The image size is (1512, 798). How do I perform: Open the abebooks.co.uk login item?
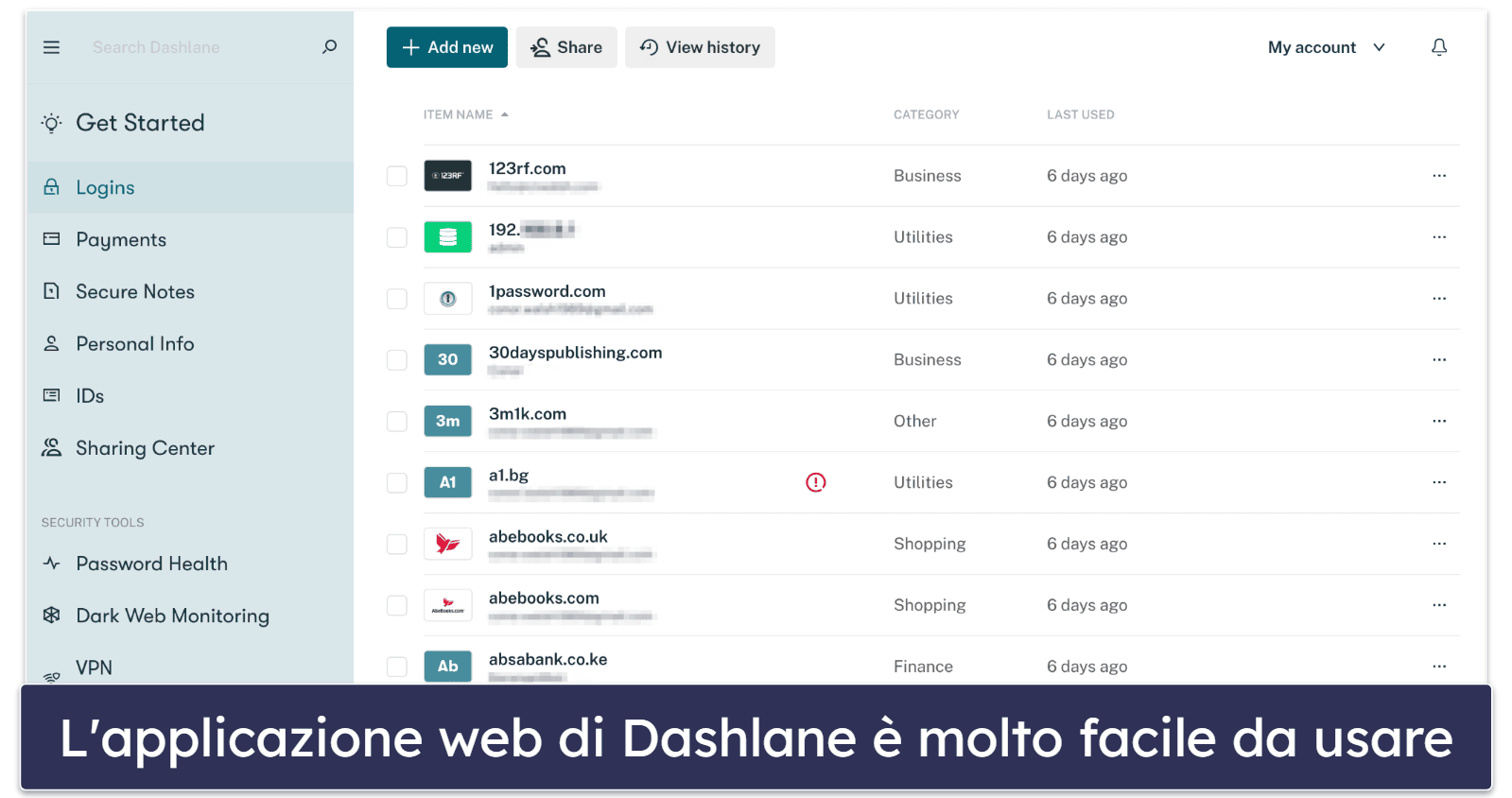pos(547,537)
